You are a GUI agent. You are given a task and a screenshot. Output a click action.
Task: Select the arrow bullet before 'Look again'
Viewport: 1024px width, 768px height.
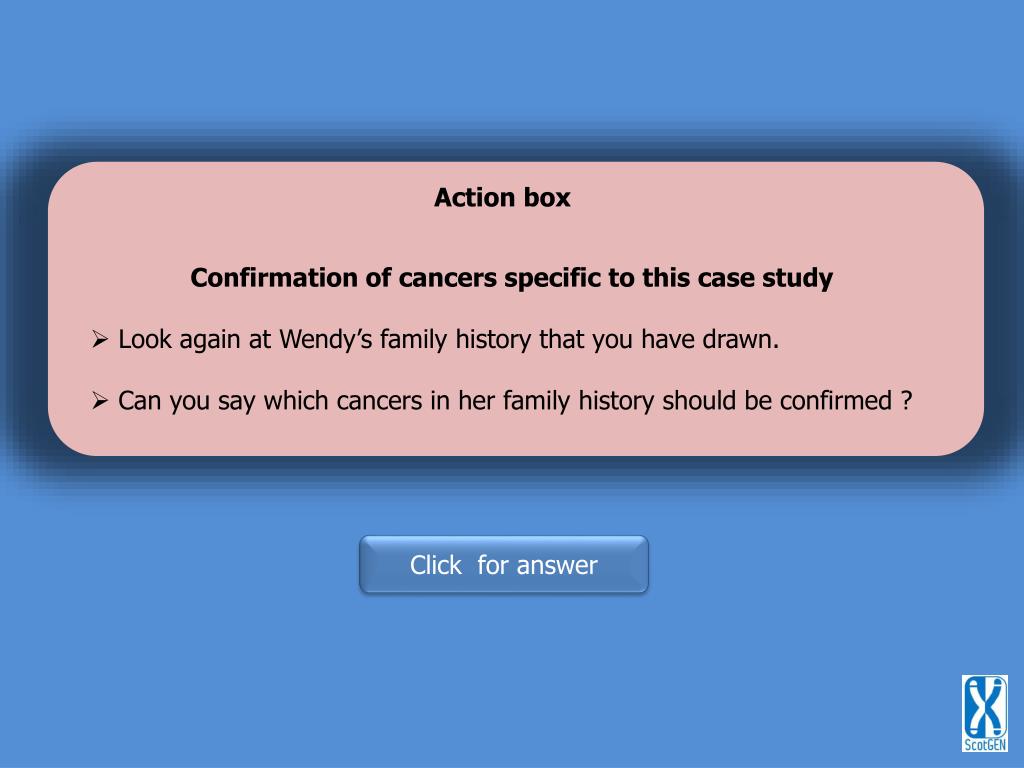(x=99, y=340)
